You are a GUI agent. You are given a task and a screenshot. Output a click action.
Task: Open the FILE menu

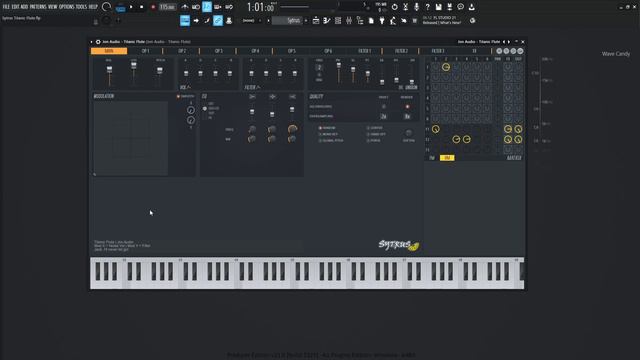coord(6,7)
